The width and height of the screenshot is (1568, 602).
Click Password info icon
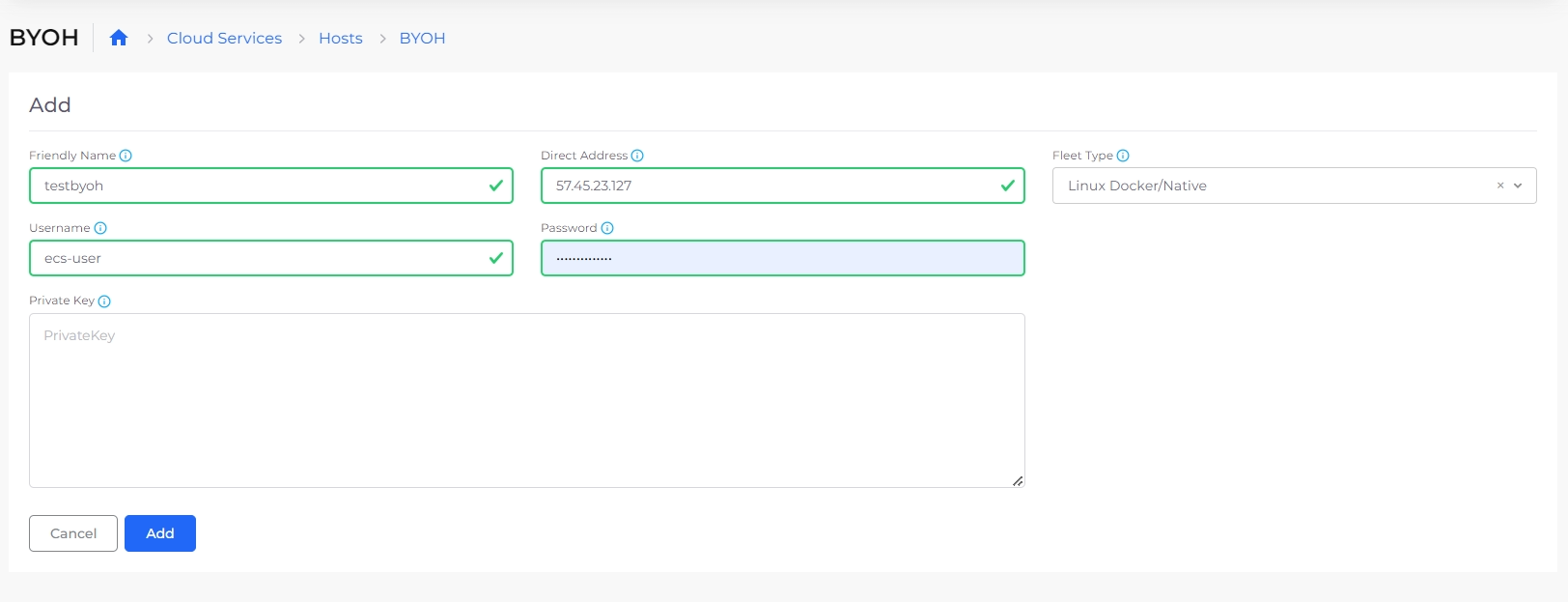[607, 228]
